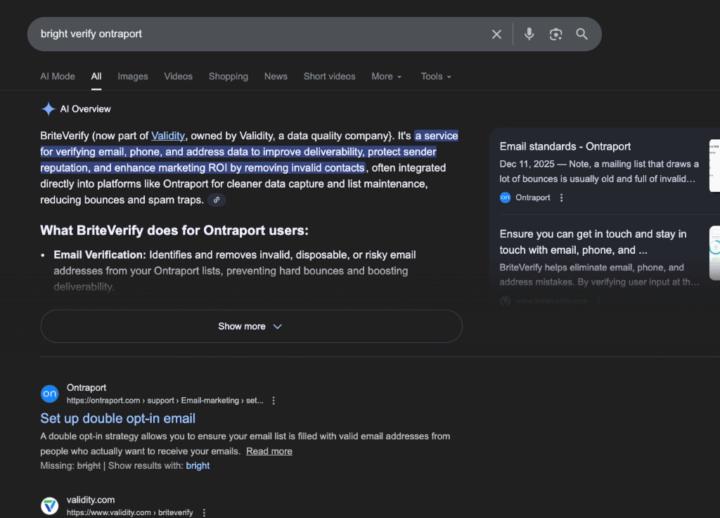This screenshot has height=518, width=720.
Task: Expand the More search filters dropdown
Action: tap(386, 76)
